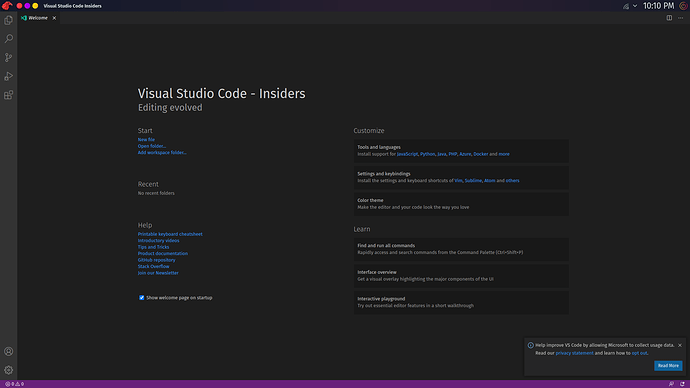Open Find and run all commands card
This screenshot has height=388, width=690.
[461, 249]
